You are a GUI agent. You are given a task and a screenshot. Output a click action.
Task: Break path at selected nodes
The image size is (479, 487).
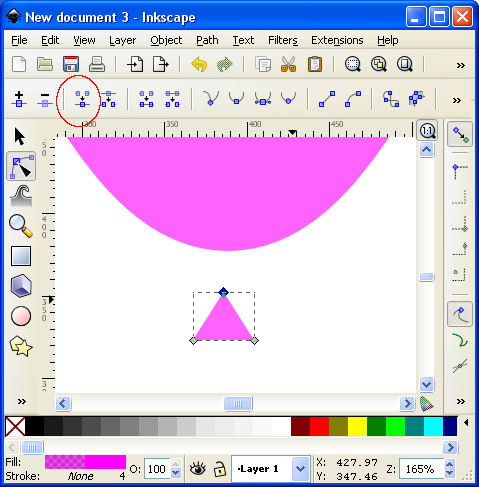tap(108, 99)
